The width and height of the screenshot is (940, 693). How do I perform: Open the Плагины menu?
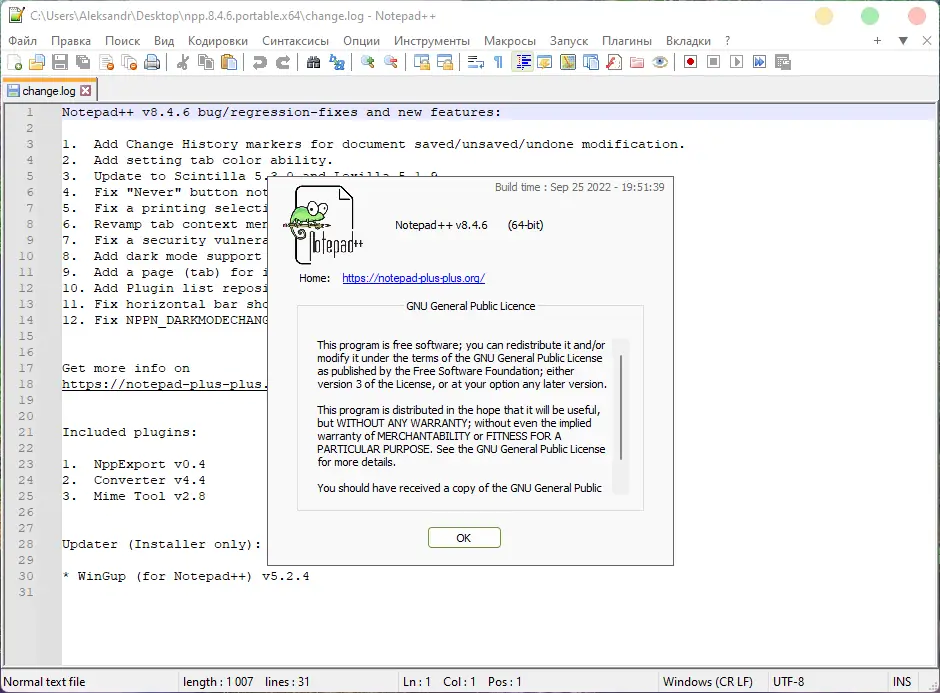pyautogui.click(x=626, y=41)
